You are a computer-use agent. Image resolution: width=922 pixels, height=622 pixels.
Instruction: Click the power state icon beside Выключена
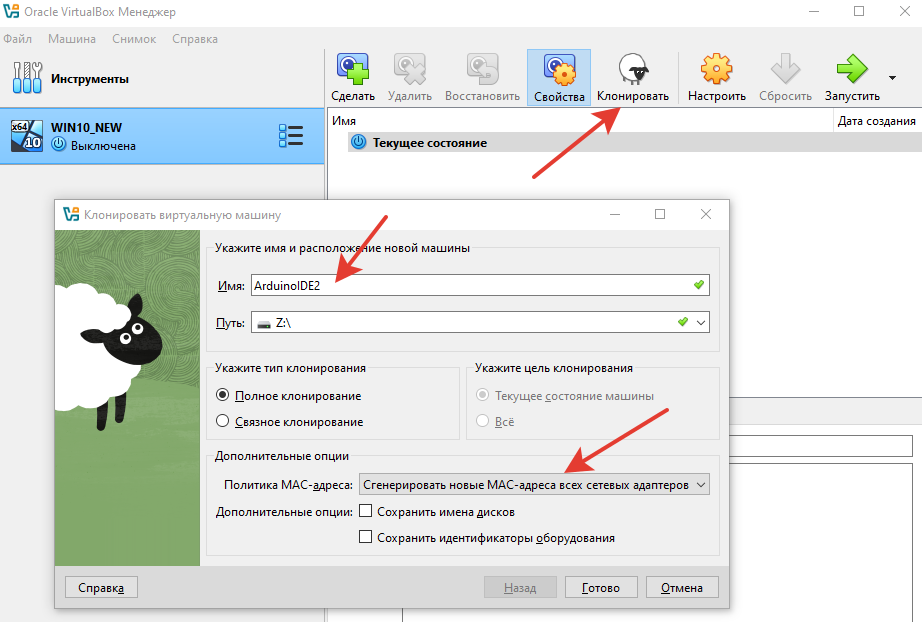[58, 144]
